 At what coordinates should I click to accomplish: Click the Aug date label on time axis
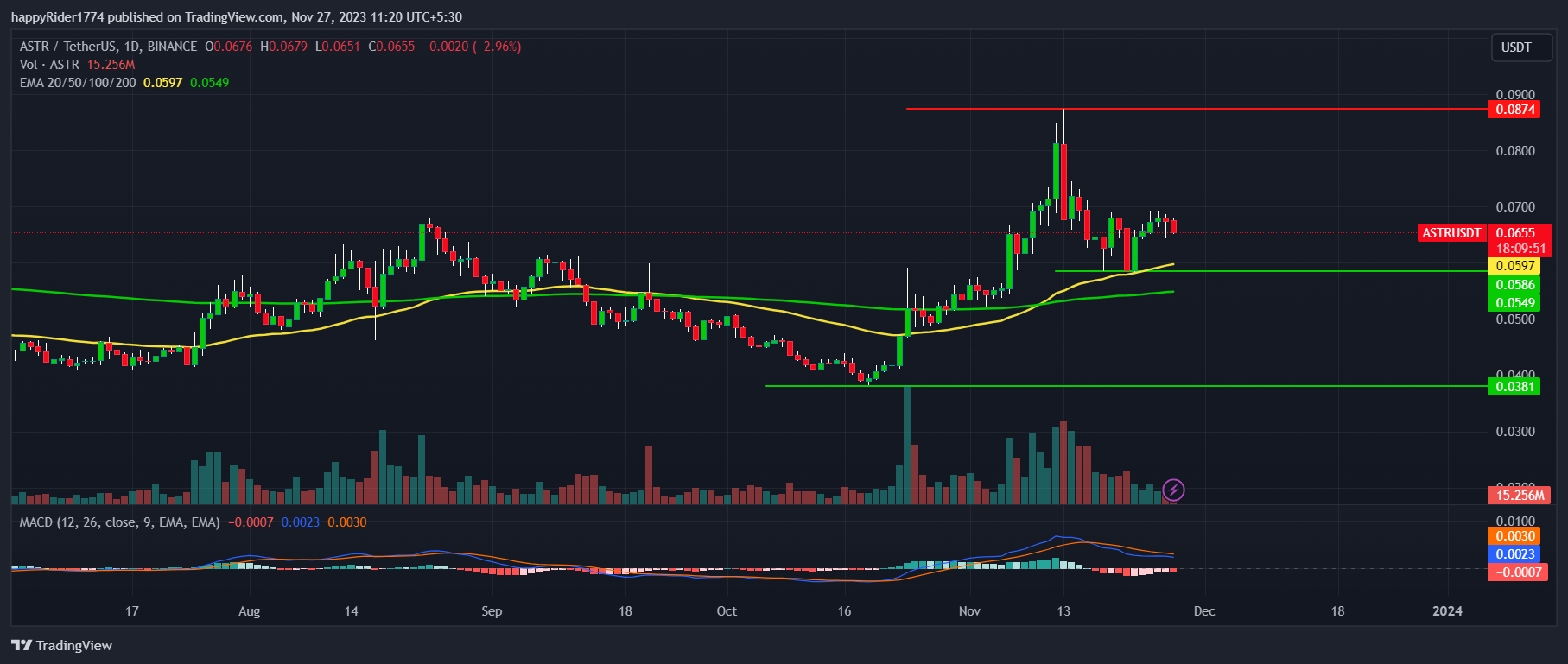click(249, 611)
